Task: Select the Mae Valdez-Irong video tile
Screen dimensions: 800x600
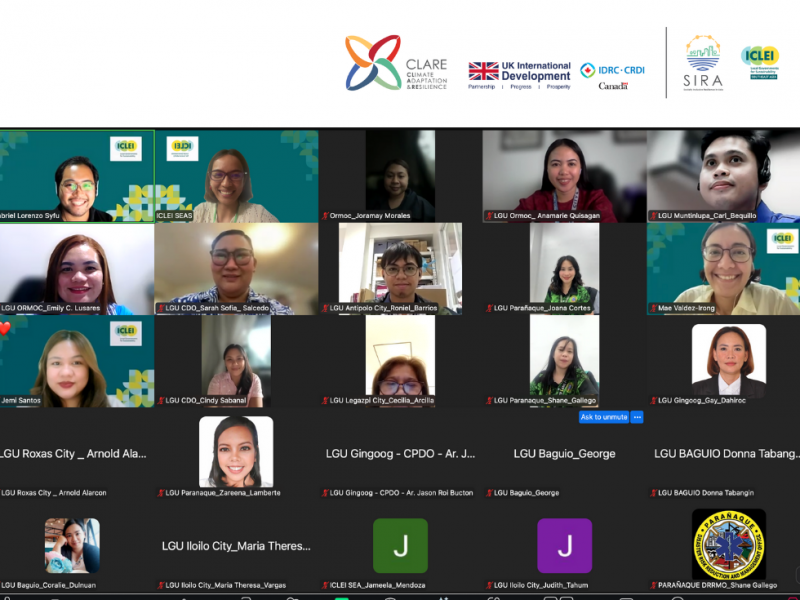Action: pos(722,268)
